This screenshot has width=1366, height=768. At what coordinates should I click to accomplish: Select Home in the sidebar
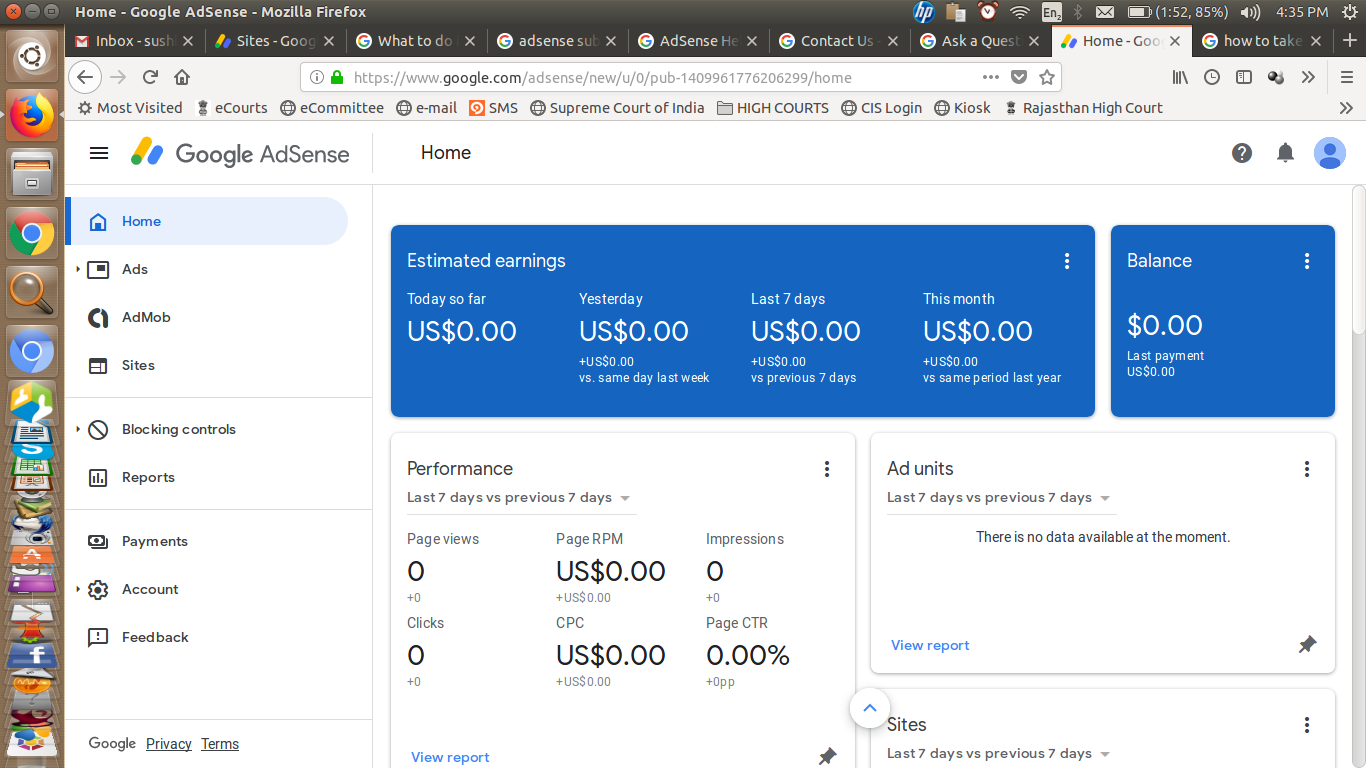(x=207, y=221)
